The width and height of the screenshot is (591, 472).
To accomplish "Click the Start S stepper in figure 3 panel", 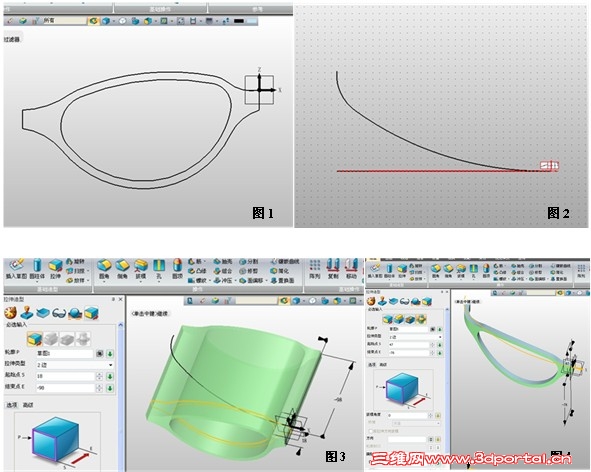I will (x=99, y=376).
